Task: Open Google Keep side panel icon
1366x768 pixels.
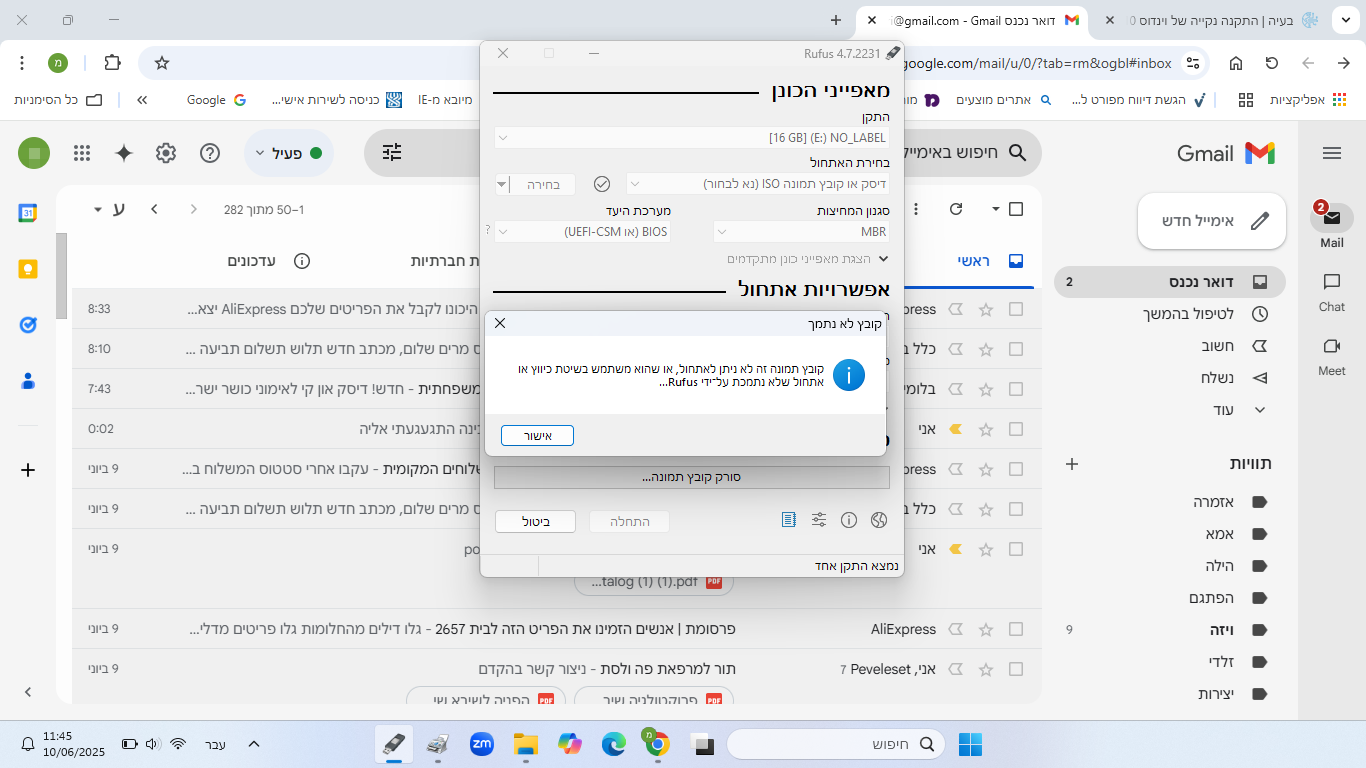Action: 28,269
